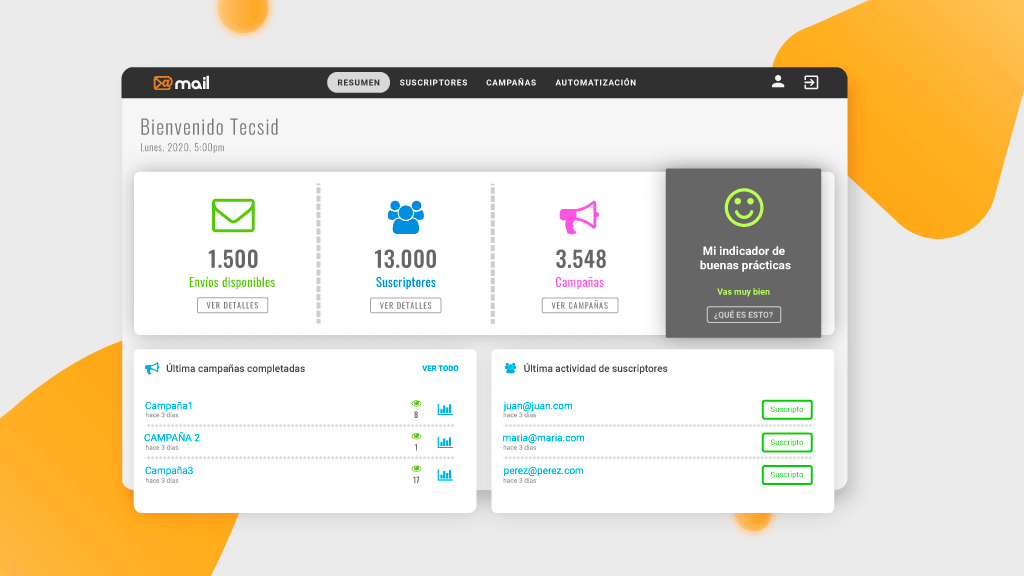Screen dimensions: 1024x576
Task: Click the Última campañas completadas title
Action: 235,368
